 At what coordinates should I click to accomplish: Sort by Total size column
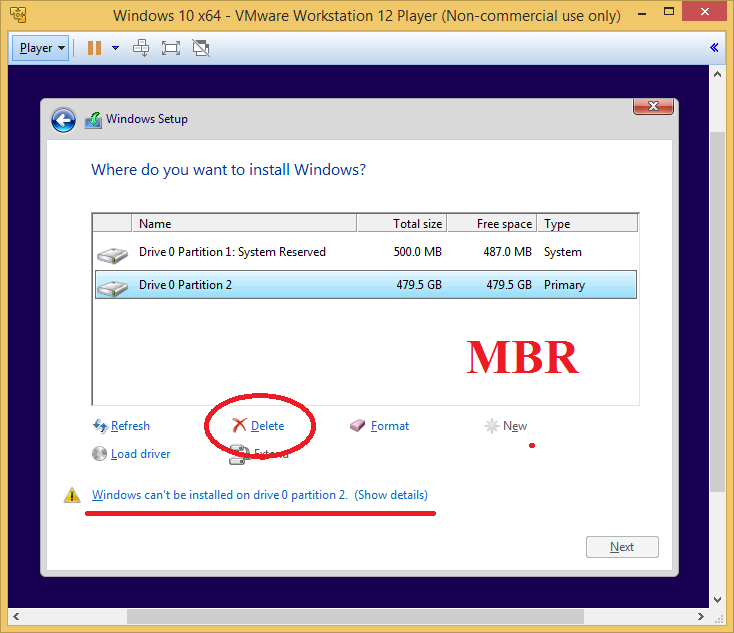tap(402, 223)
